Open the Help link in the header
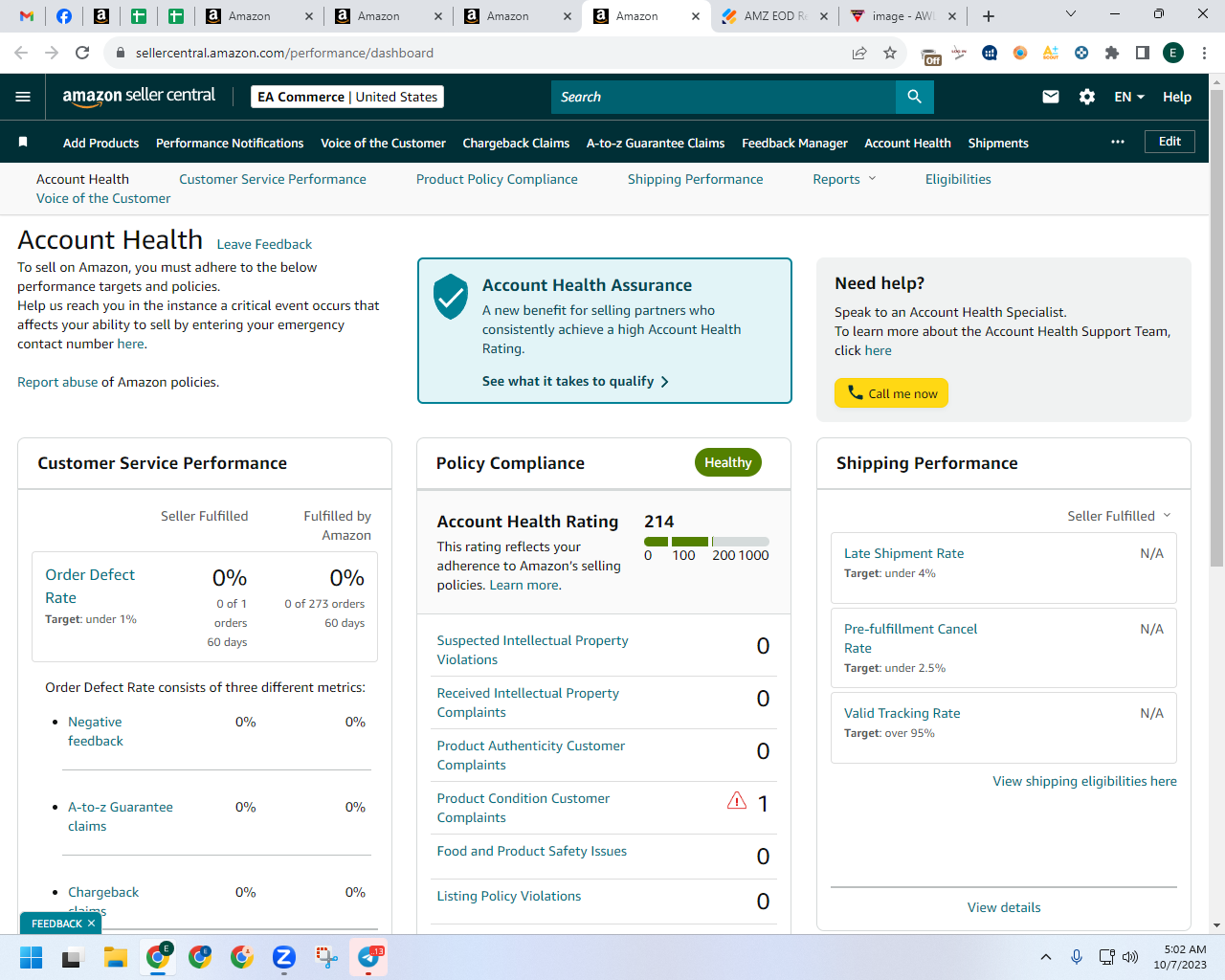Image resolution: width=1225 pixels, height=980 pixels. pos(1177,97)
